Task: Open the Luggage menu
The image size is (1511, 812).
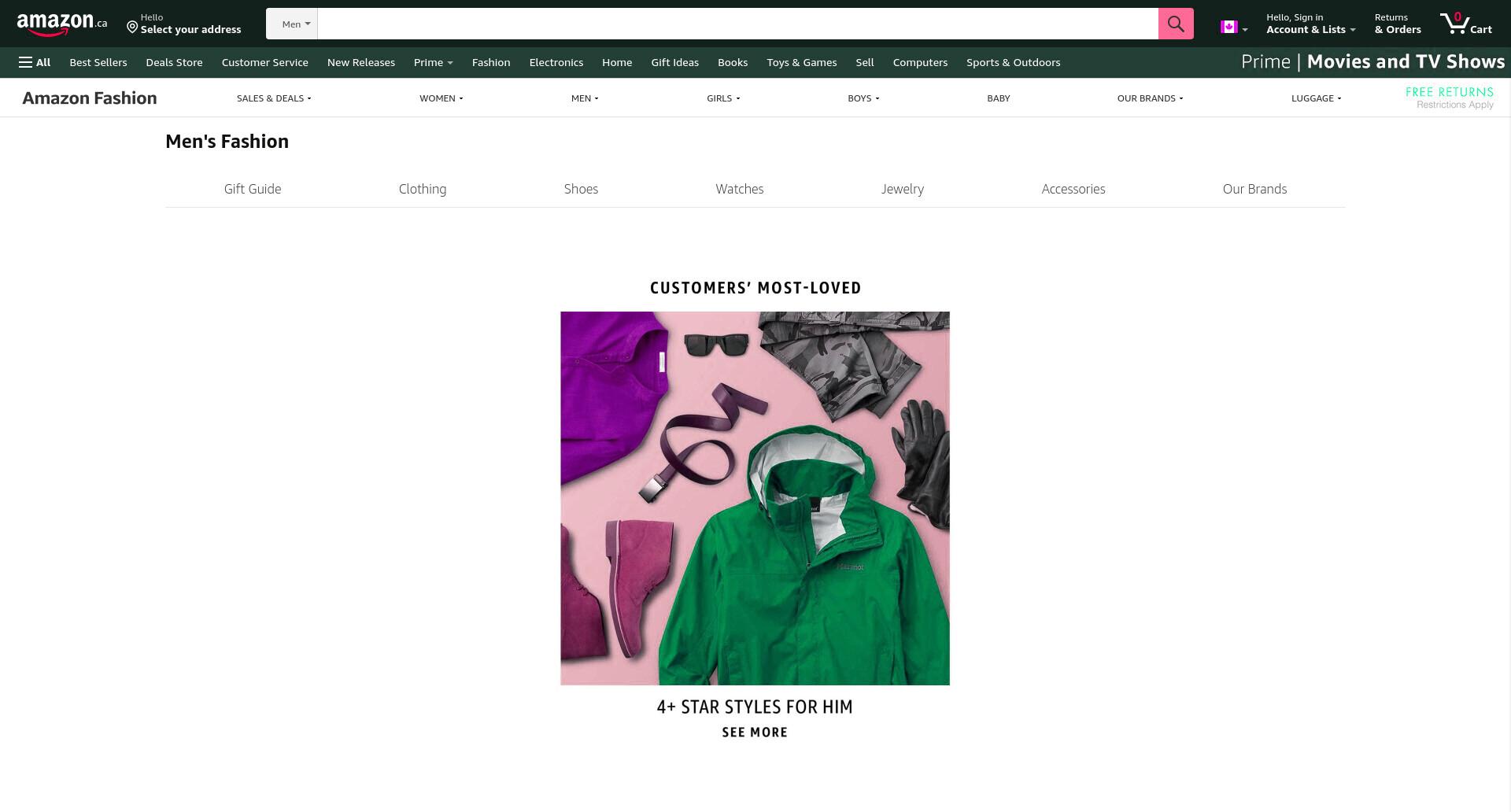Action: (x=1316, y=98)
